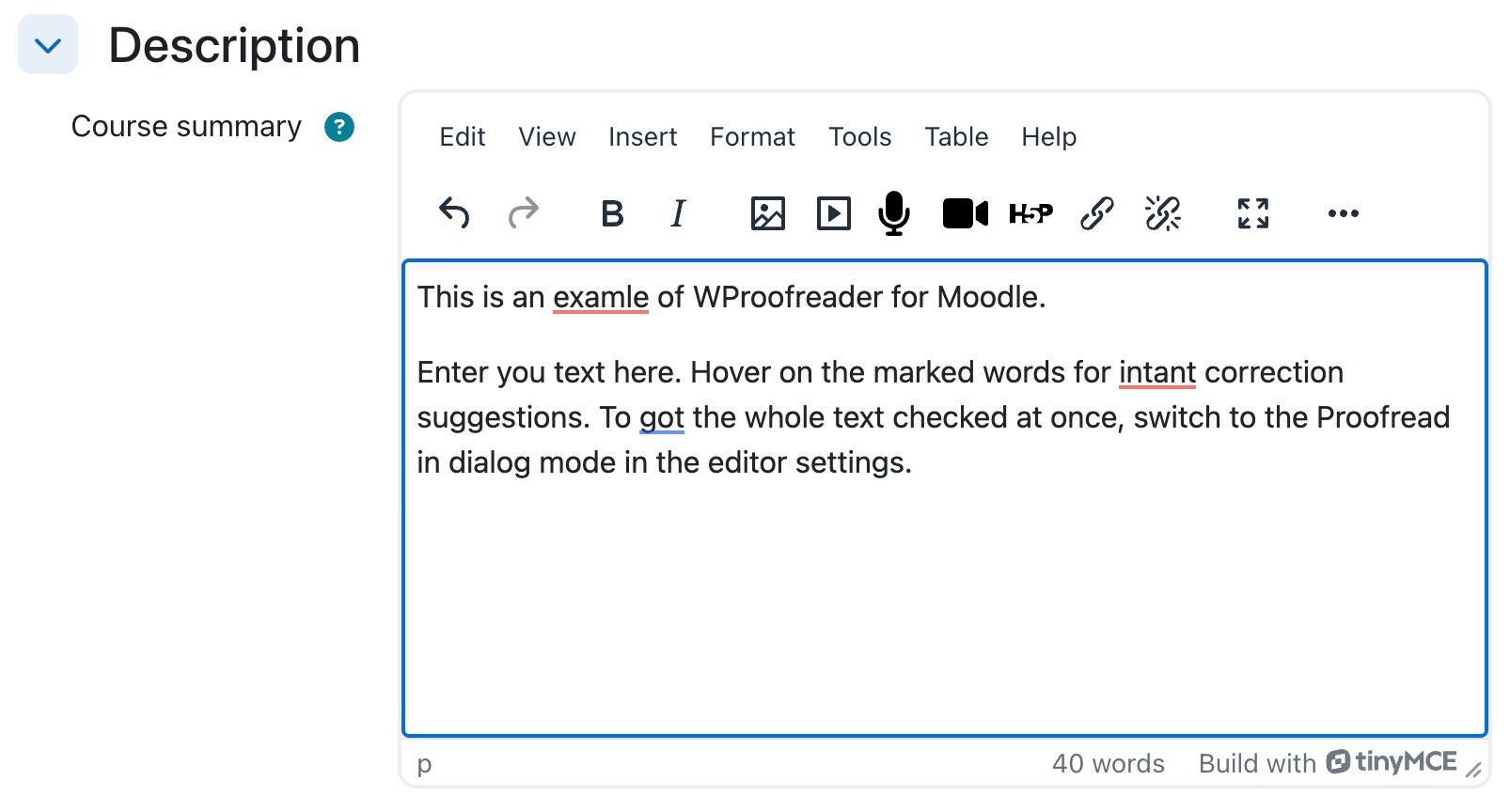The width and height of the screenshot is (1510, 812).
Task: Redo the last undone action
Action: tap(524, 213)
